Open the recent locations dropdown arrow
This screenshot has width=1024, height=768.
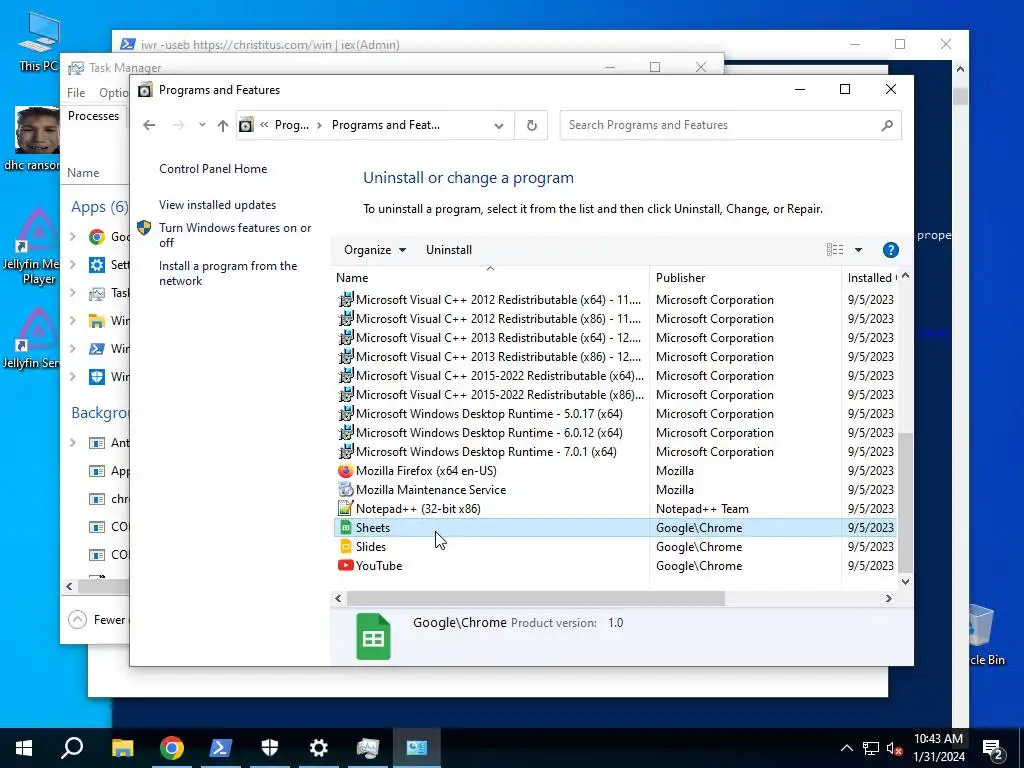tap(202, 125)
